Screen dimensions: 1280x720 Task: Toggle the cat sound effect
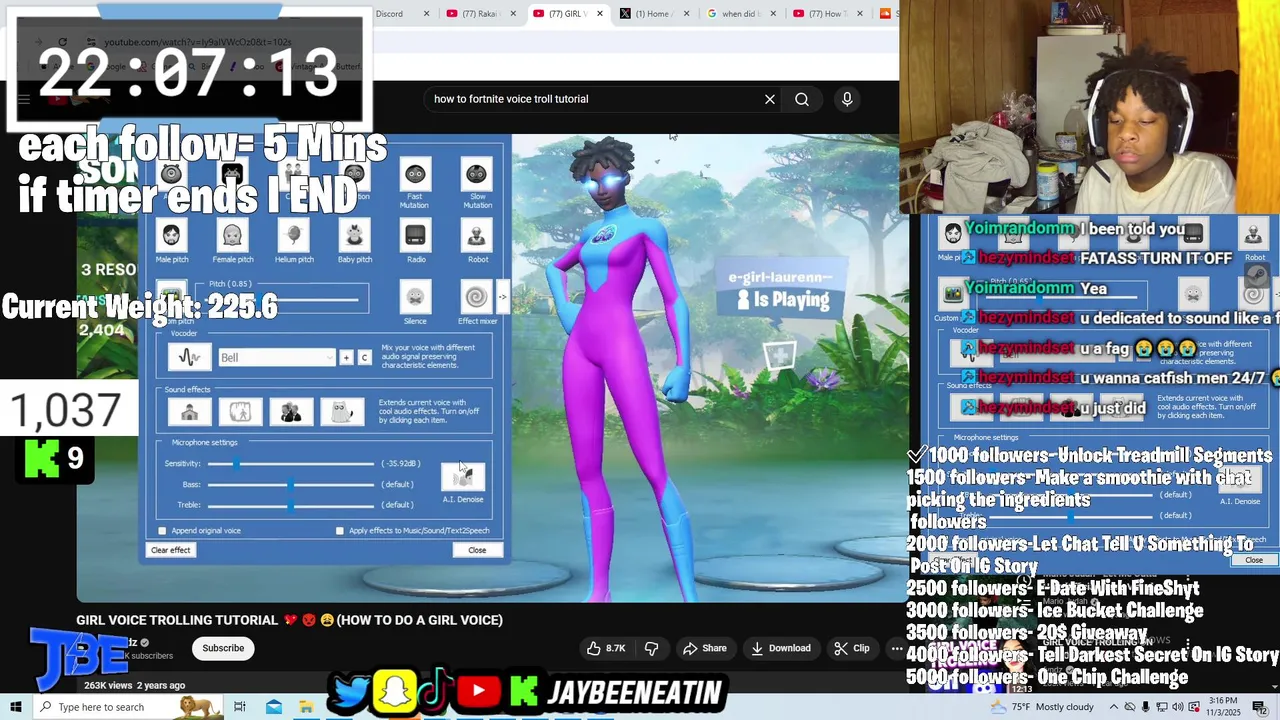[342, 412]
